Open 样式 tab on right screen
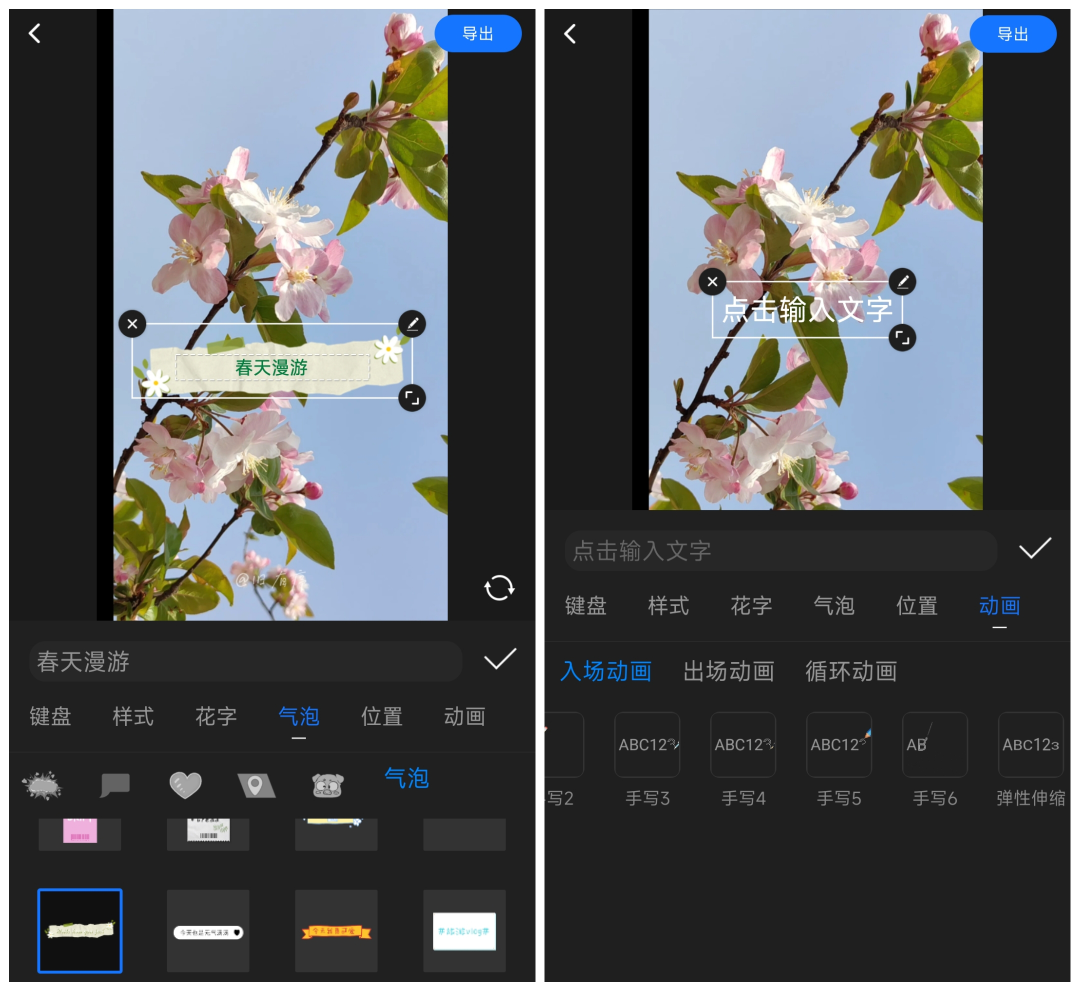The image size is (1080, 982). [x=668, y=605]
